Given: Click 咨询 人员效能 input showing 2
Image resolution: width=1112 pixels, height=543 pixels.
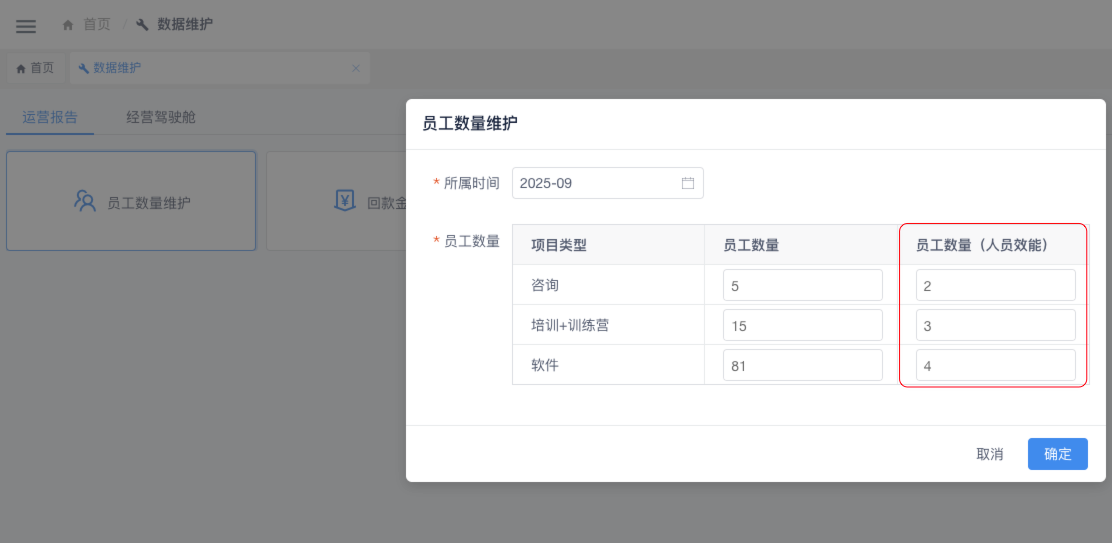Looking at the screenshot, I should (995, 285).
